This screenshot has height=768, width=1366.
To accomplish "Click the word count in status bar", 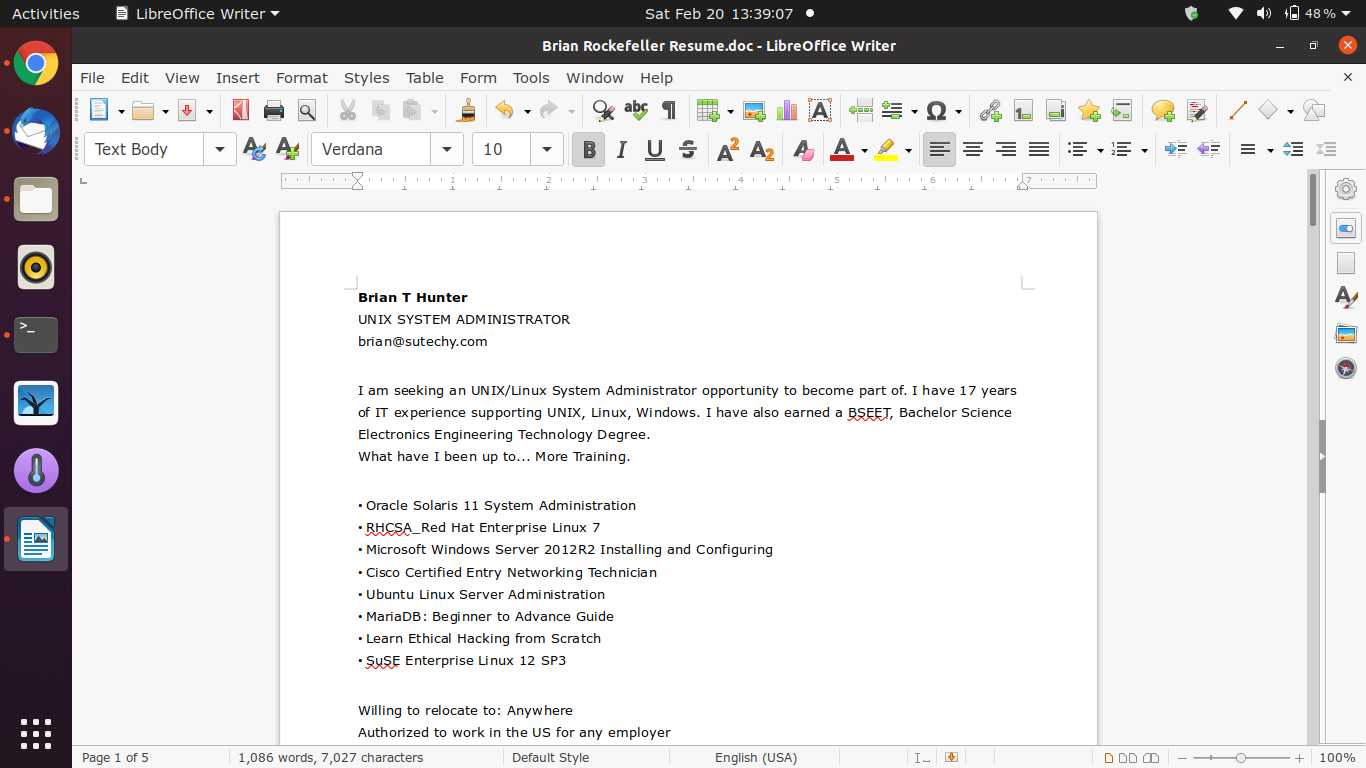I will click(330, 758).
